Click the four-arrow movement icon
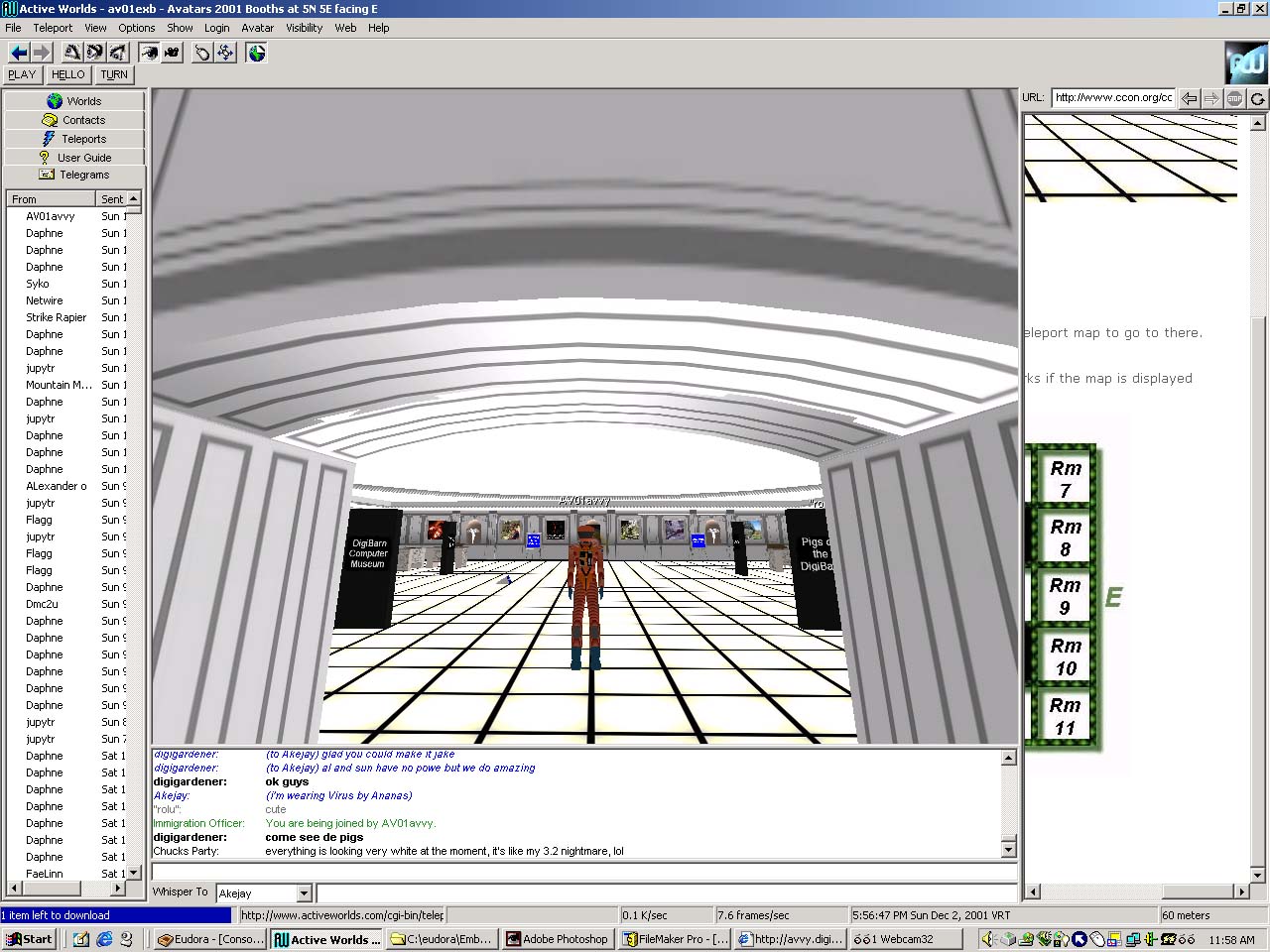 click(x=226, y=53)
